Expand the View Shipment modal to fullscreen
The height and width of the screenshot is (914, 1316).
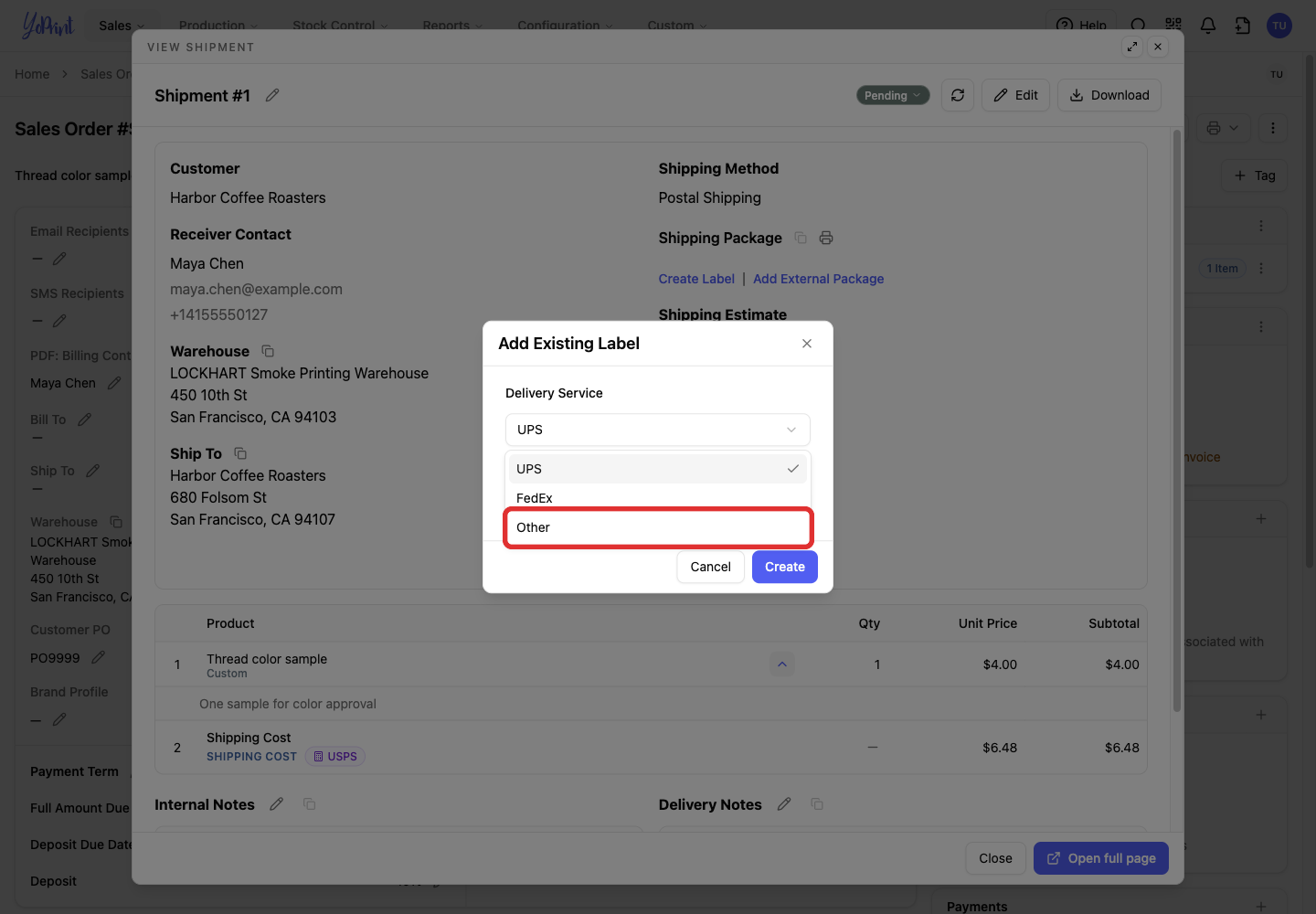point(1133,47)
